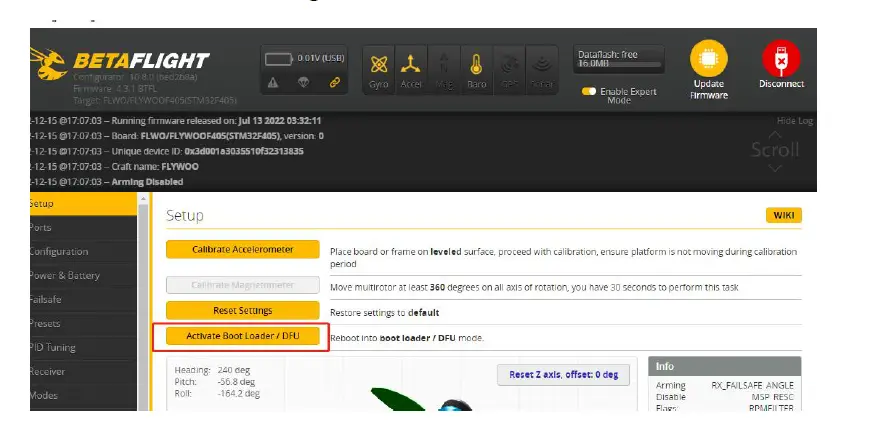Image resolution: width=879 pixels, height=421 pixels.
Task: Click Reset Z axis offset button
Action: coord(563,375)
